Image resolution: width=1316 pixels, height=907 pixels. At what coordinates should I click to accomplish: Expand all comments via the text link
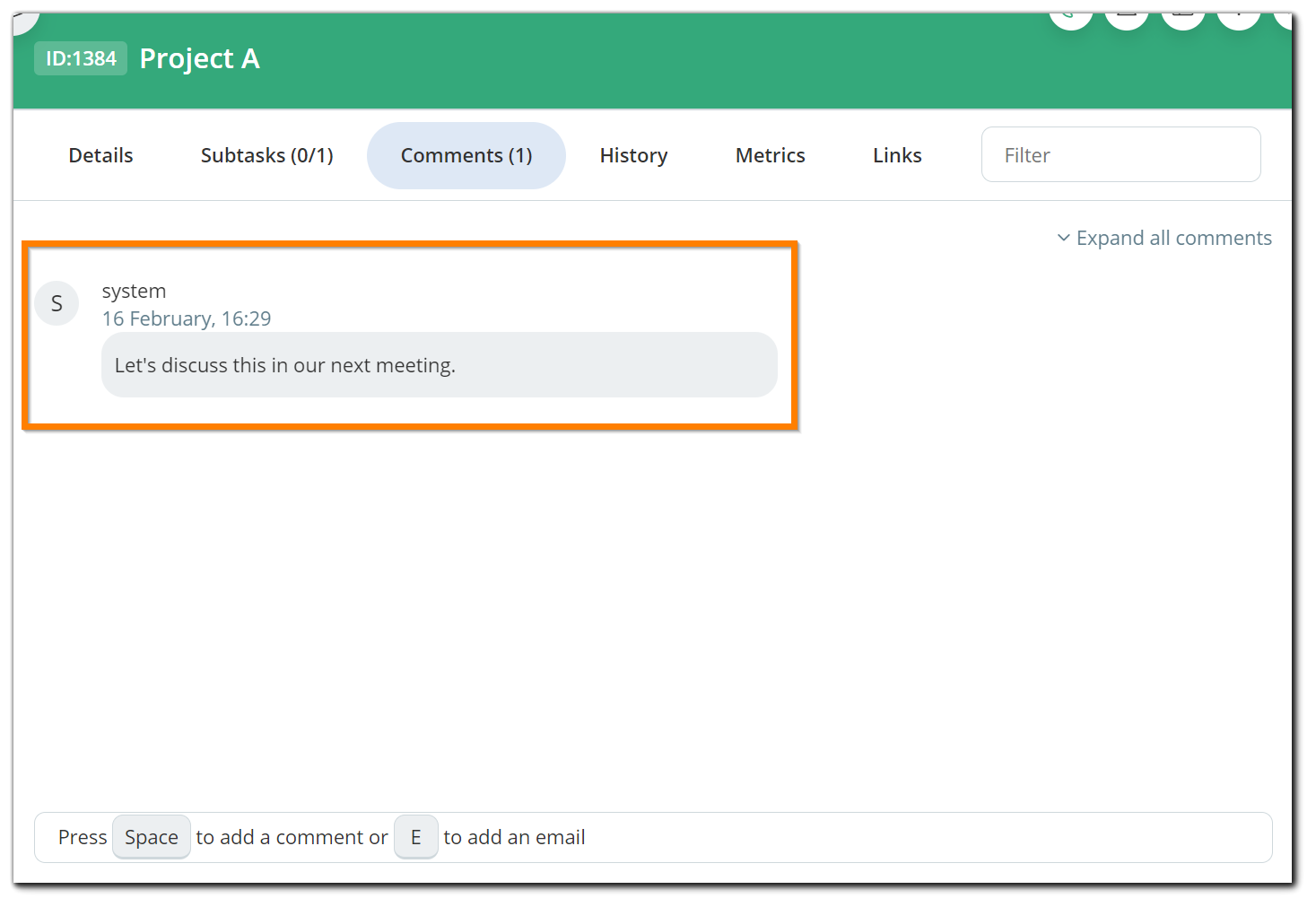(x=1173, y=238)
